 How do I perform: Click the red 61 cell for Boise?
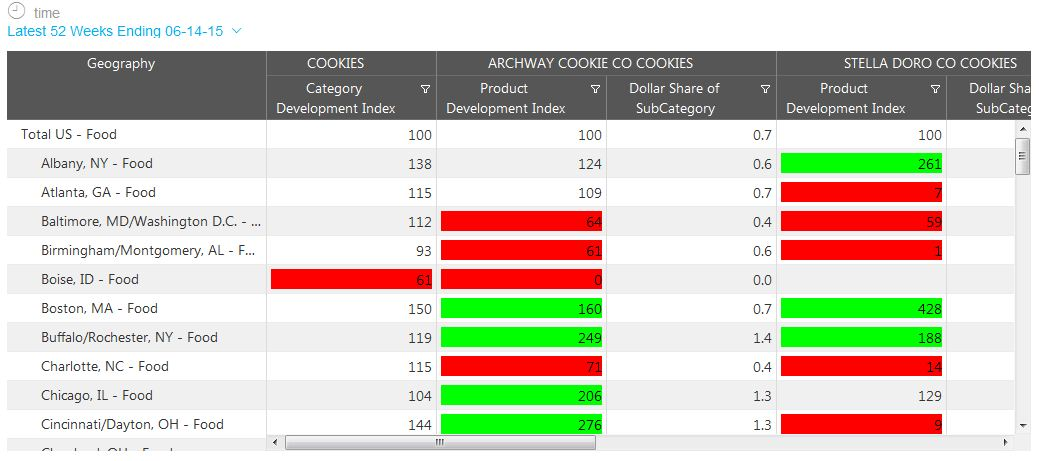351,280
